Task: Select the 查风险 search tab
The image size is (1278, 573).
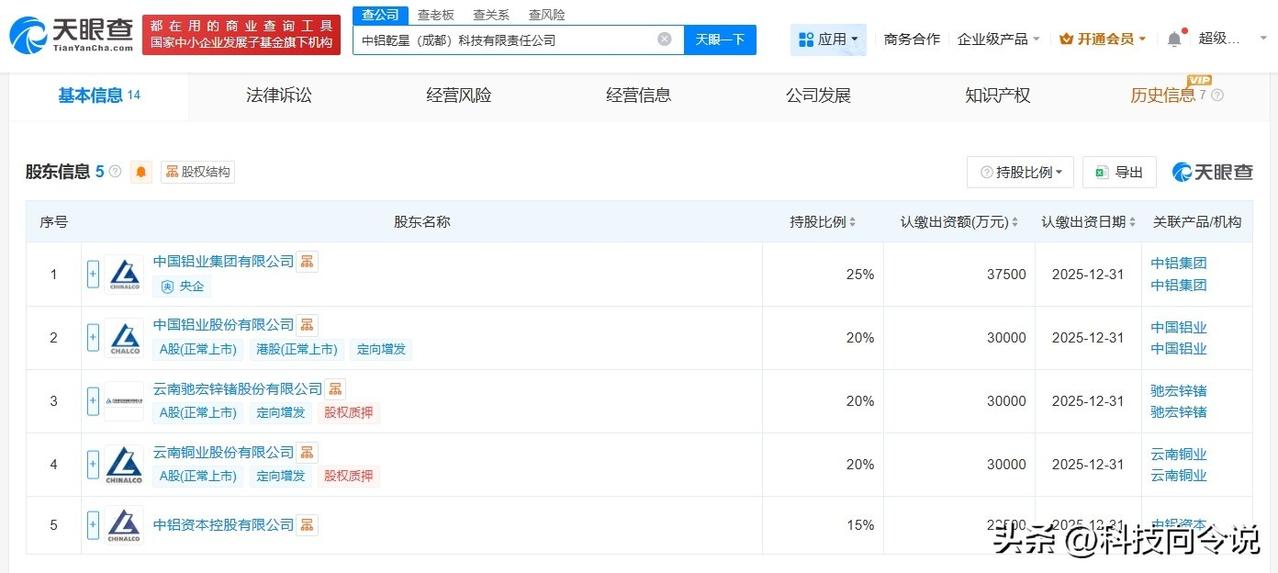Action: (x=547, y=15)
